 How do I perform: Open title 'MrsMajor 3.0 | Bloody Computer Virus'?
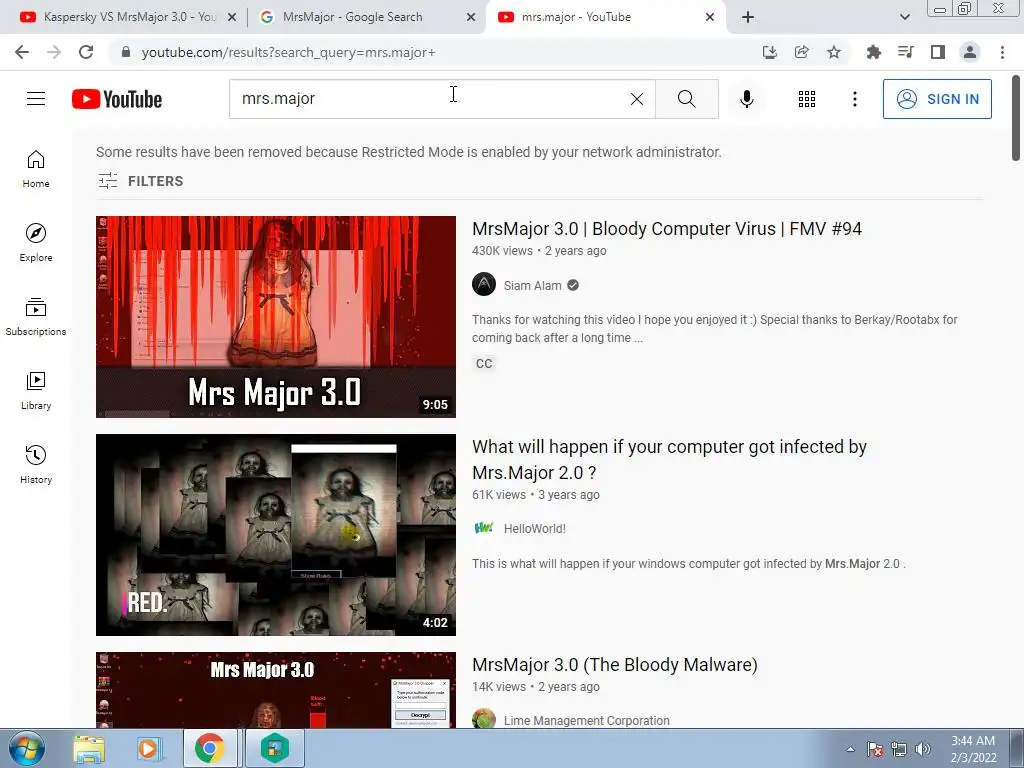(x=667, y=229)
